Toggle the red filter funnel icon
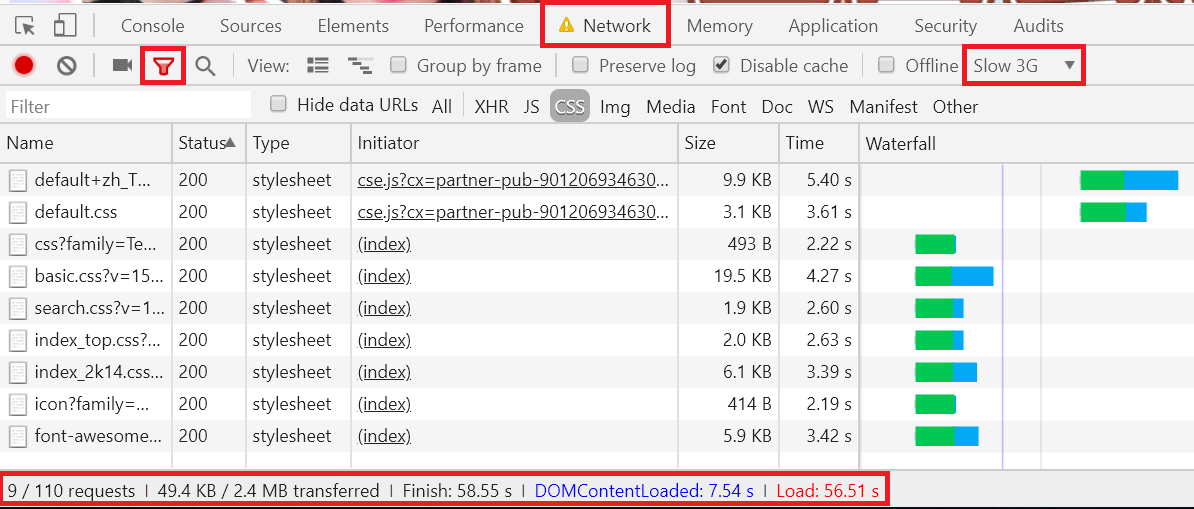Screen dimensions: 1194x509 163,66
